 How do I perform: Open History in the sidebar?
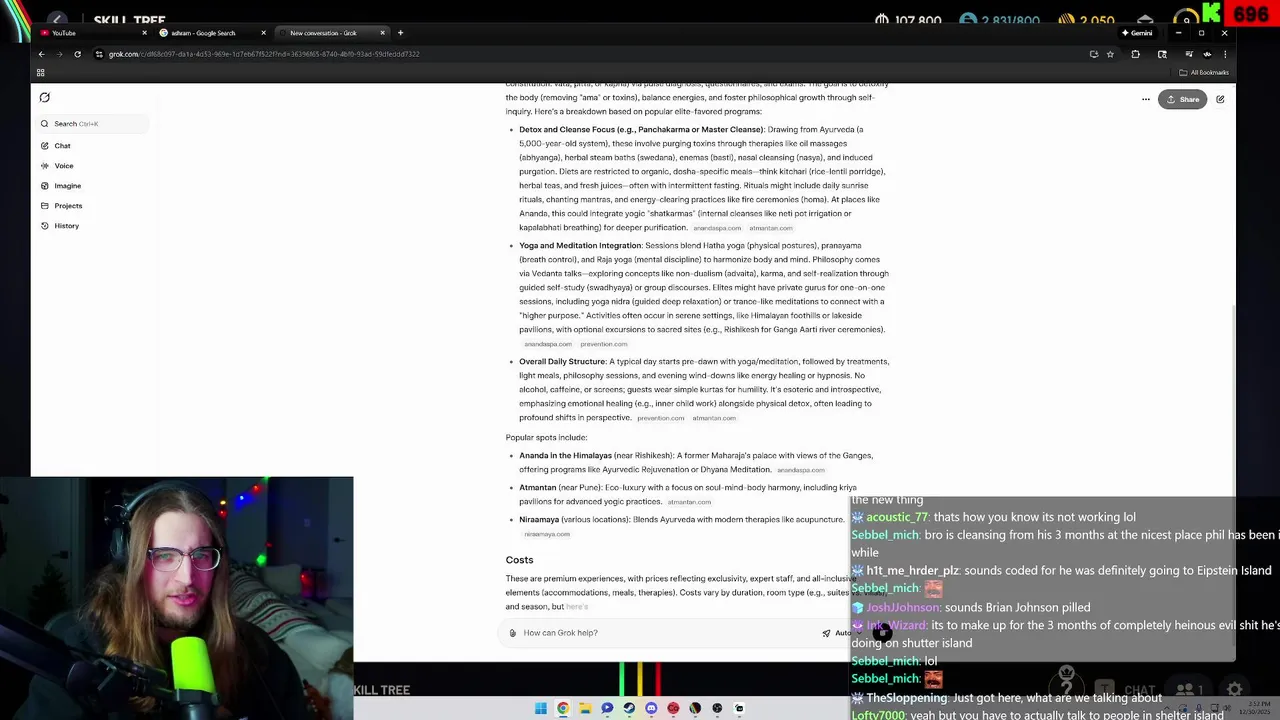click(x=59, y=226)
